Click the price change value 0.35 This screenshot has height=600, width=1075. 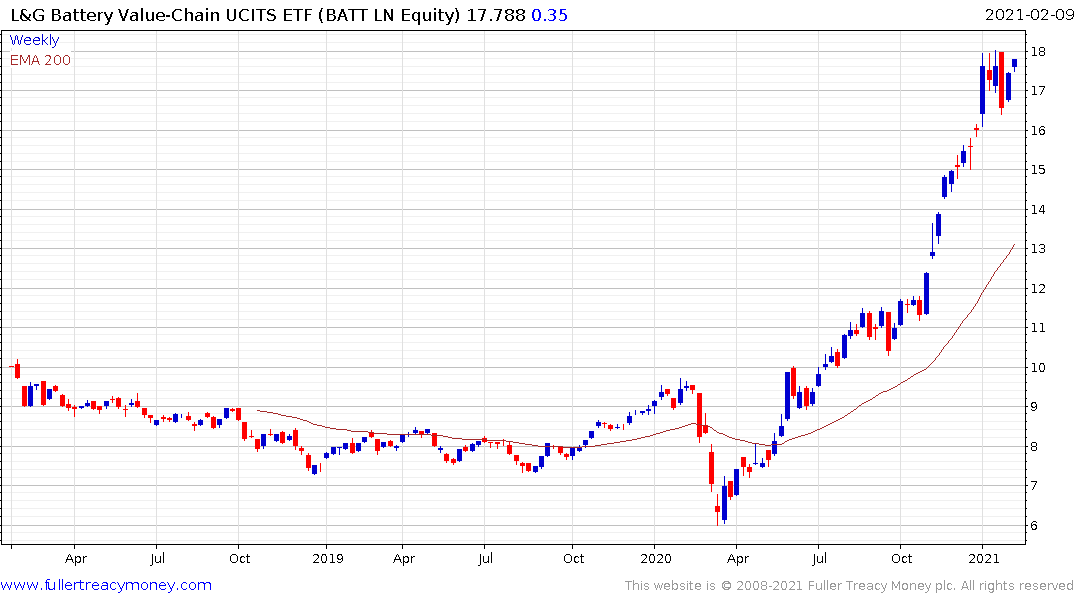[549, 15]
